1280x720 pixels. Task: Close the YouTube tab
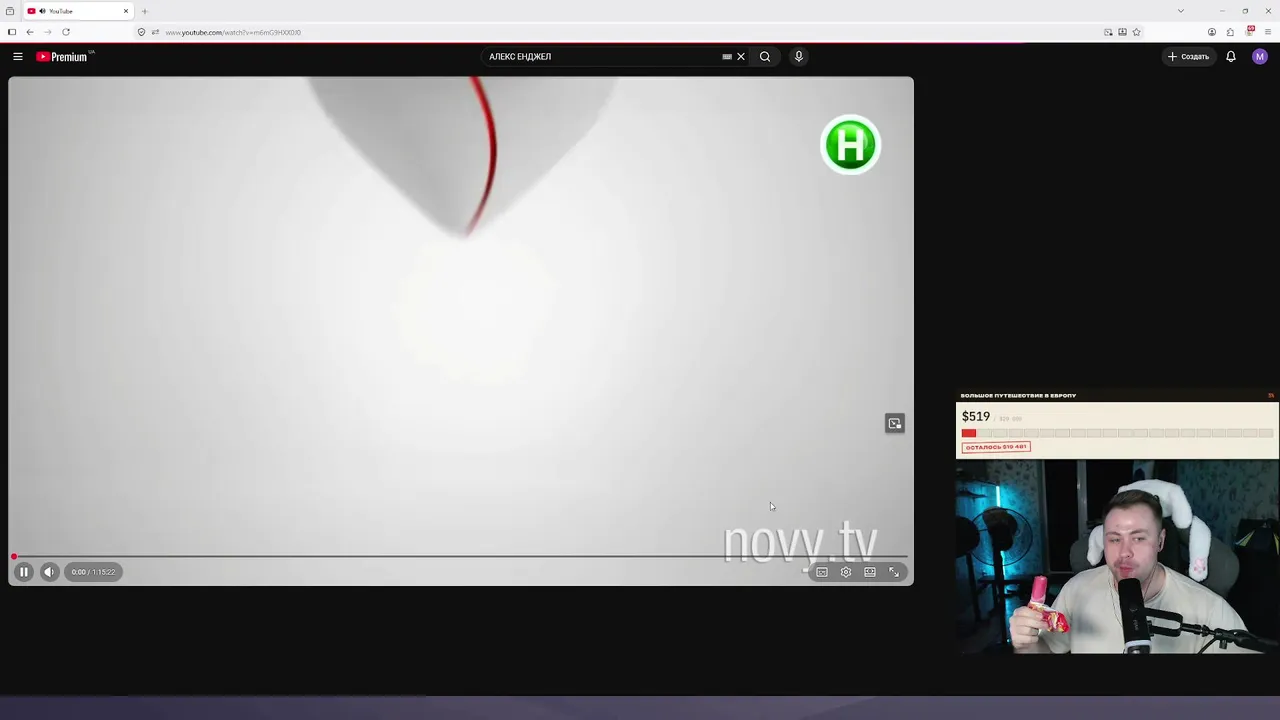click(x=126, y=11)
